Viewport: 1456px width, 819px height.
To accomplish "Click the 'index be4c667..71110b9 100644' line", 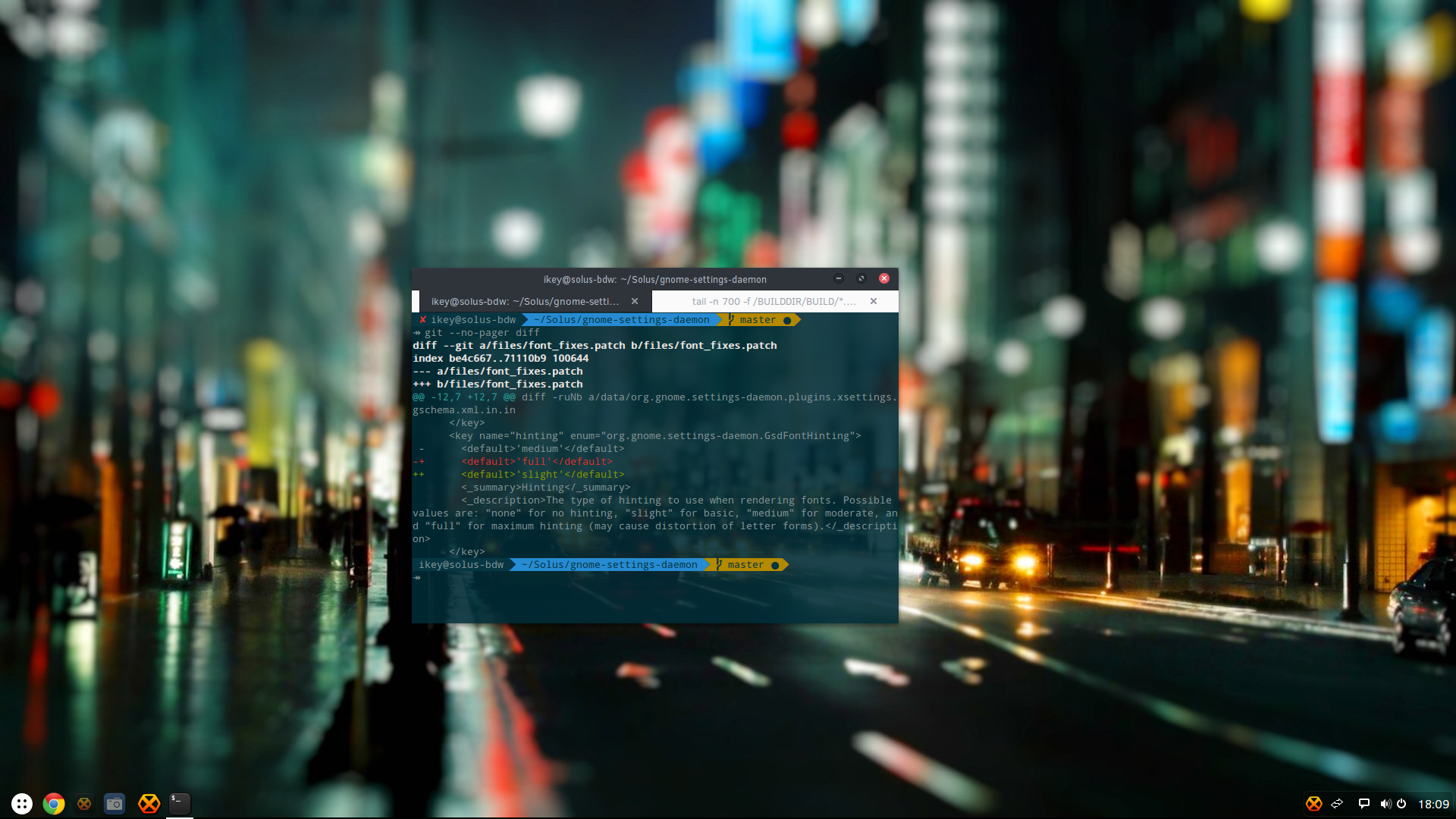I will coord(500,359).
